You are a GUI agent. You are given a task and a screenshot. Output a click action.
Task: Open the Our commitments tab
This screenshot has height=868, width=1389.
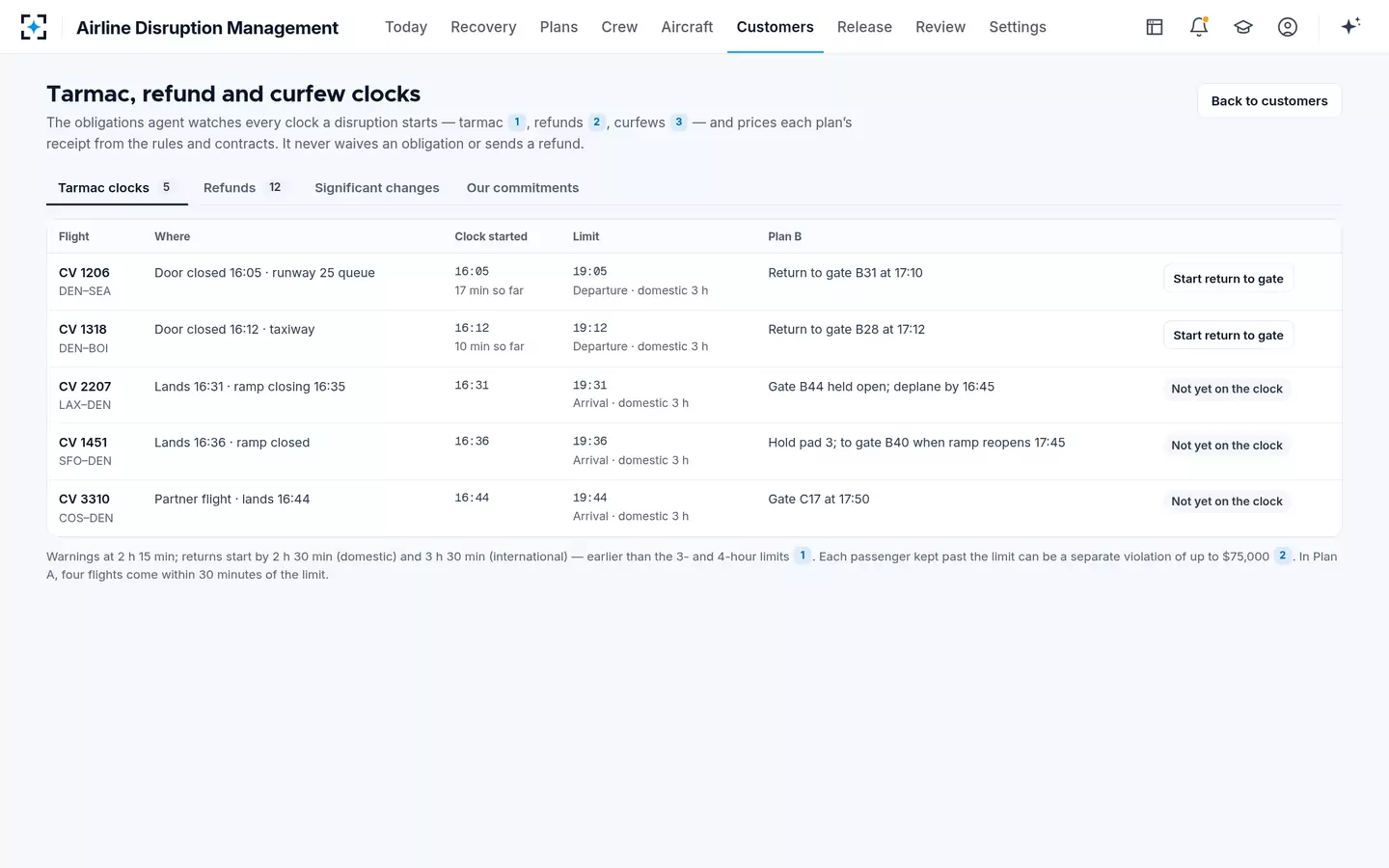point(523,188)
